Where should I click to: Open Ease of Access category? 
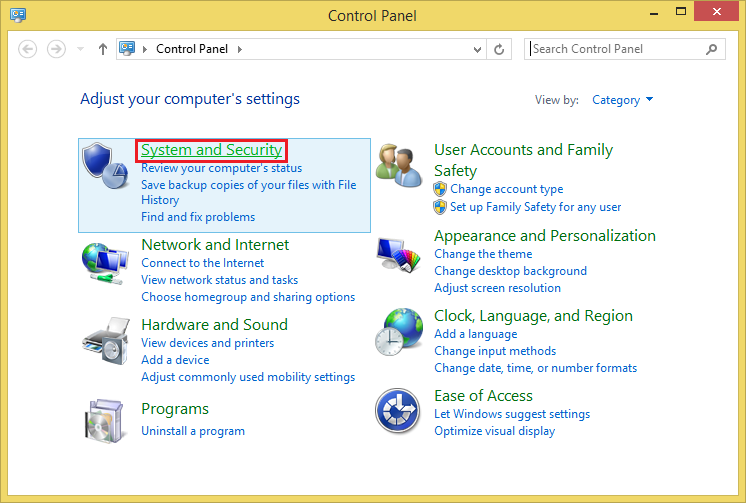[483, 396]
